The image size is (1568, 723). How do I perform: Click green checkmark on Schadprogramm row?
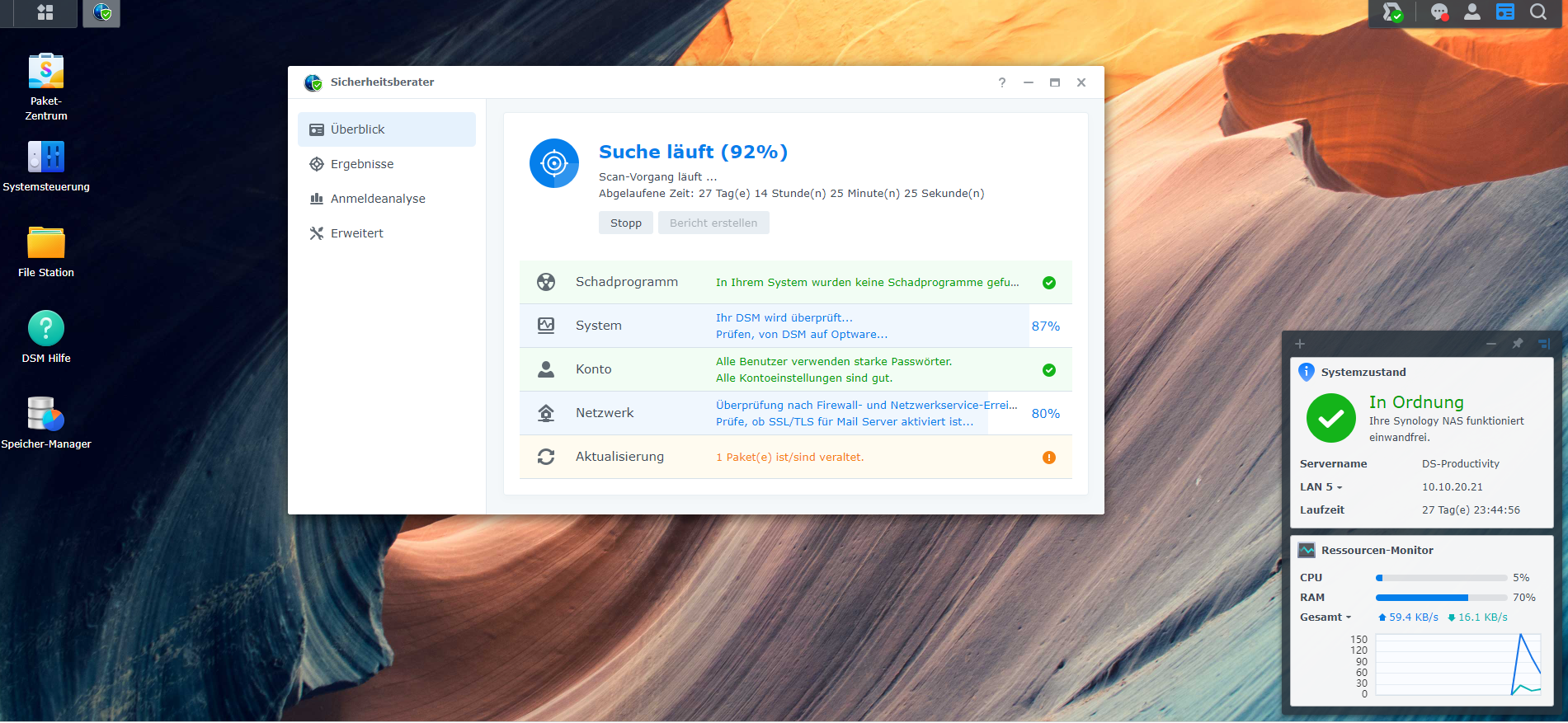1049,283
